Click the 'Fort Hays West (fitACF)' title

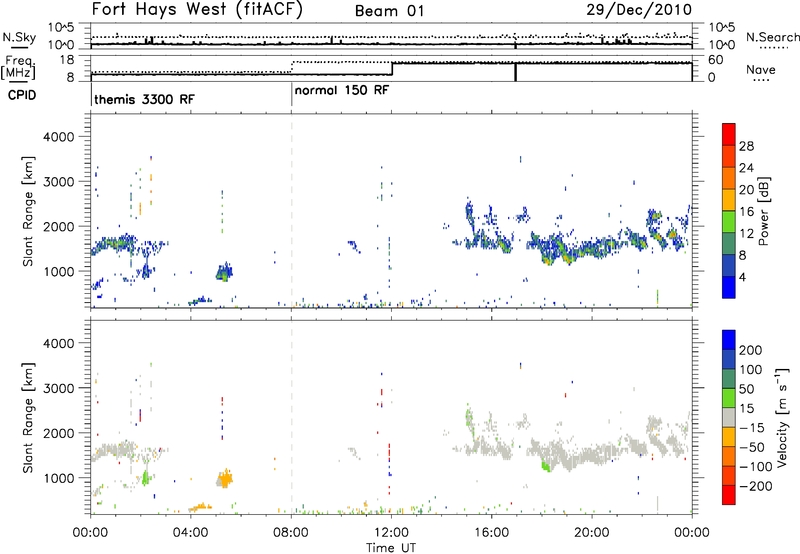pyautogui.click(x=197, y=9)
